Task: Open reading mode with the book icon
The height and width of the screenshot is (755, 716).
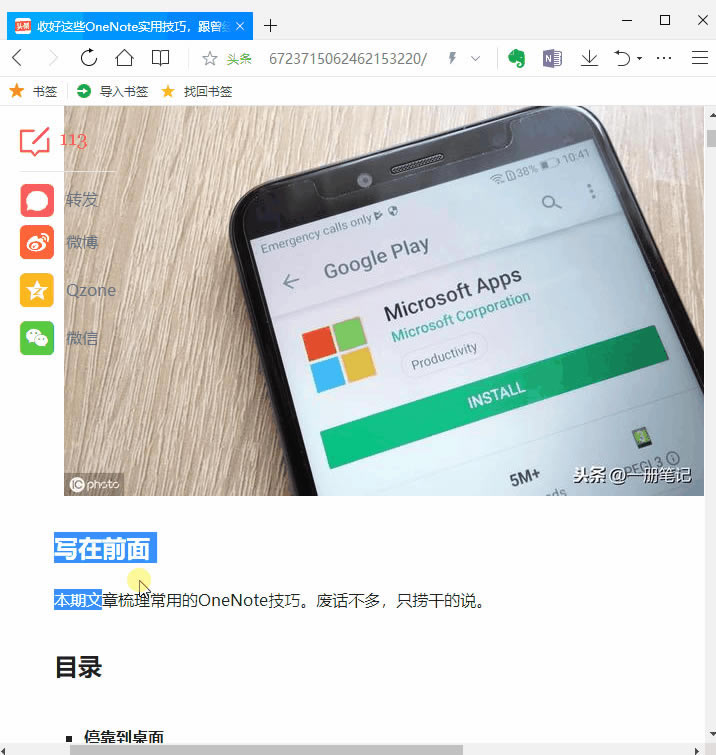Action: (160, 58)
